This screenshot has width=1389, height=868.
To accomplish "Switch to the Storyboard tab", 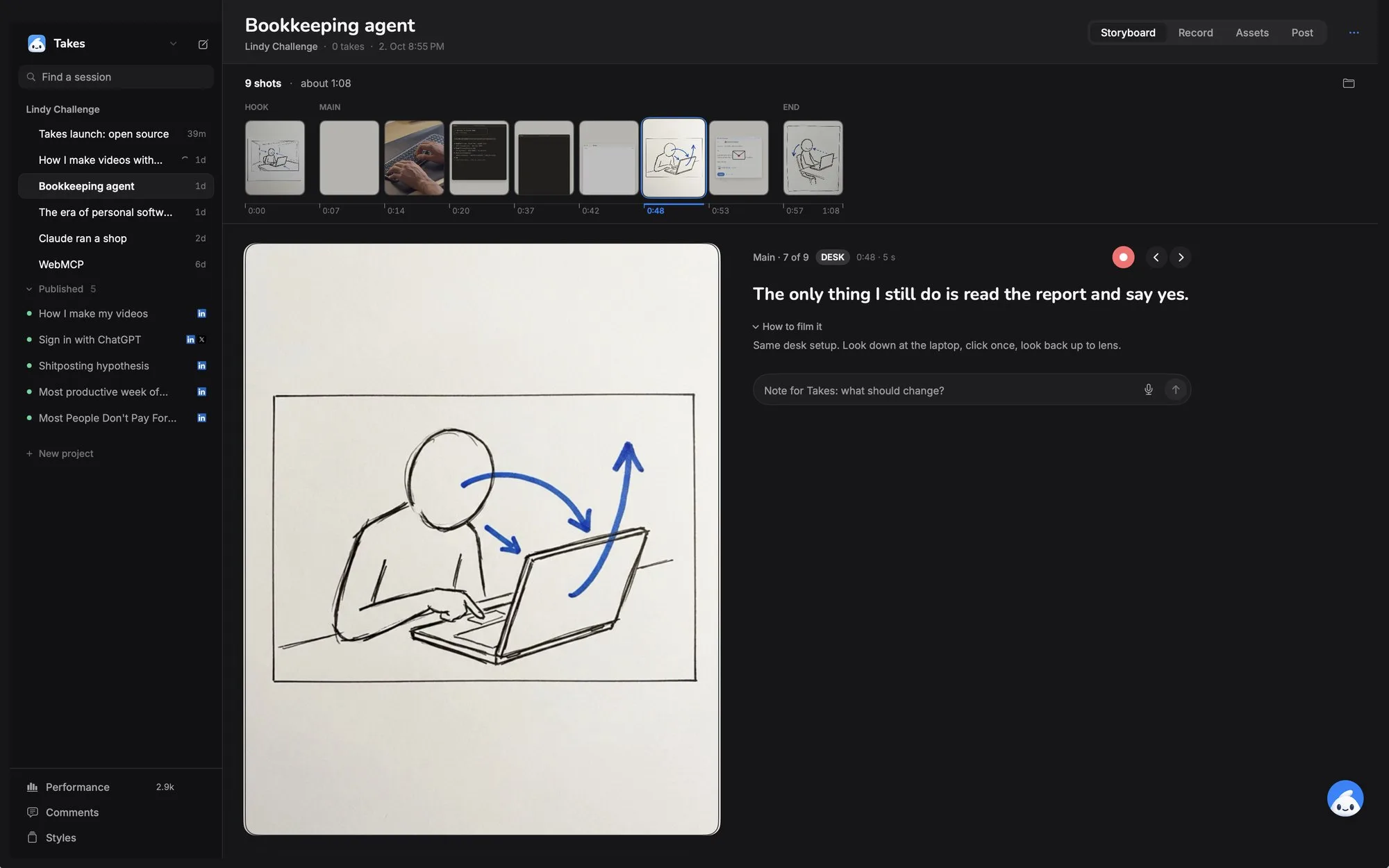I will [x=1128, y=33].
